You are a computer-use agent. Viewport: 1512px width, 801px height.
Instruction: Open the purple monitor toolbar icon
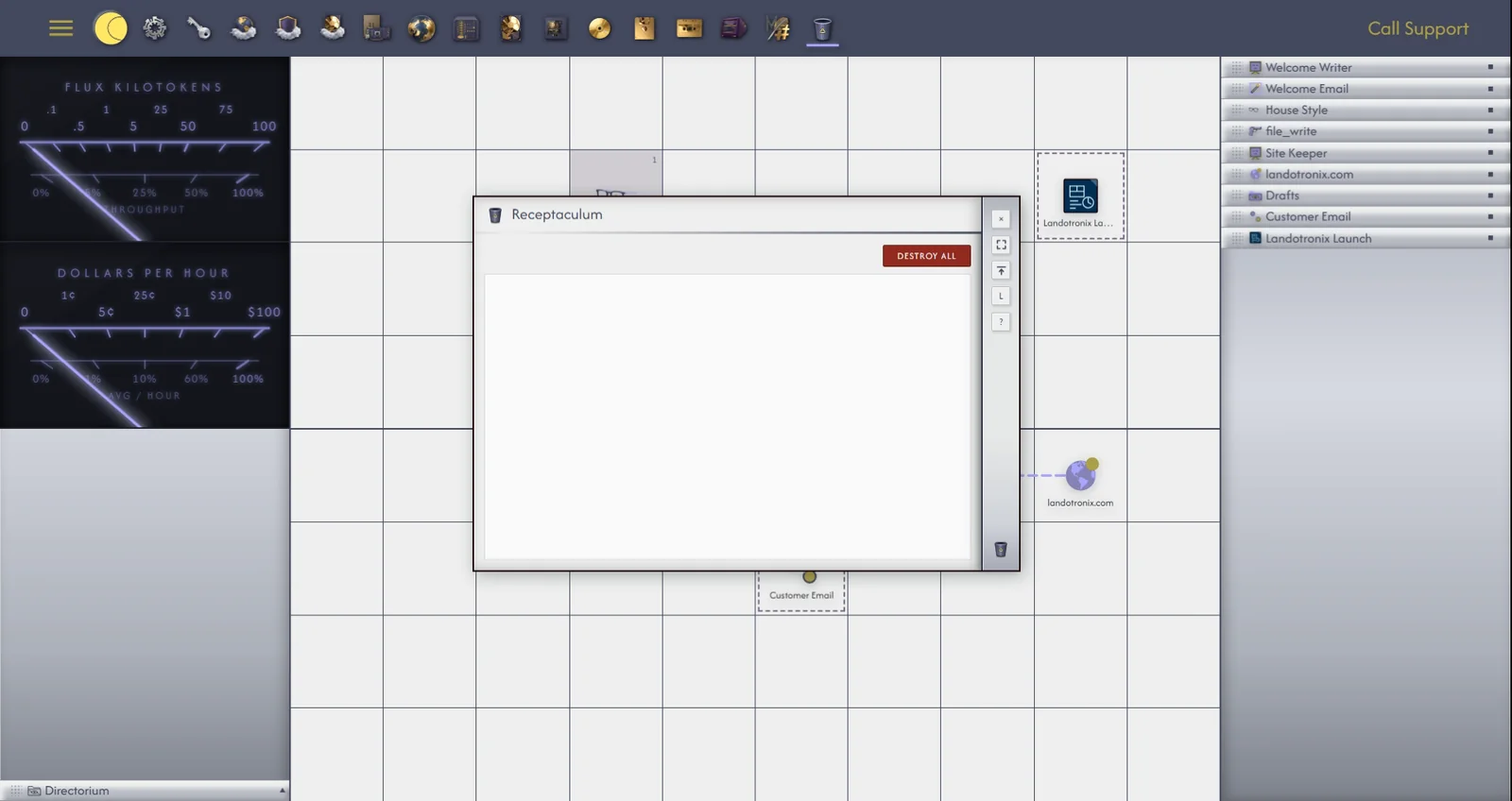click(x=733, y=28)
